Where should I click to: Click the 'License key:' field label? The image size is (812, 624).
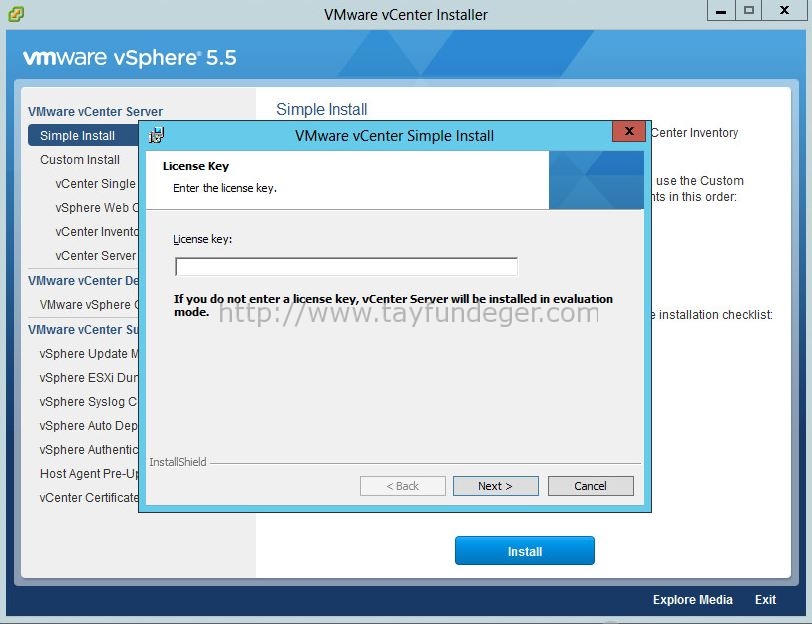coord(202,239)
